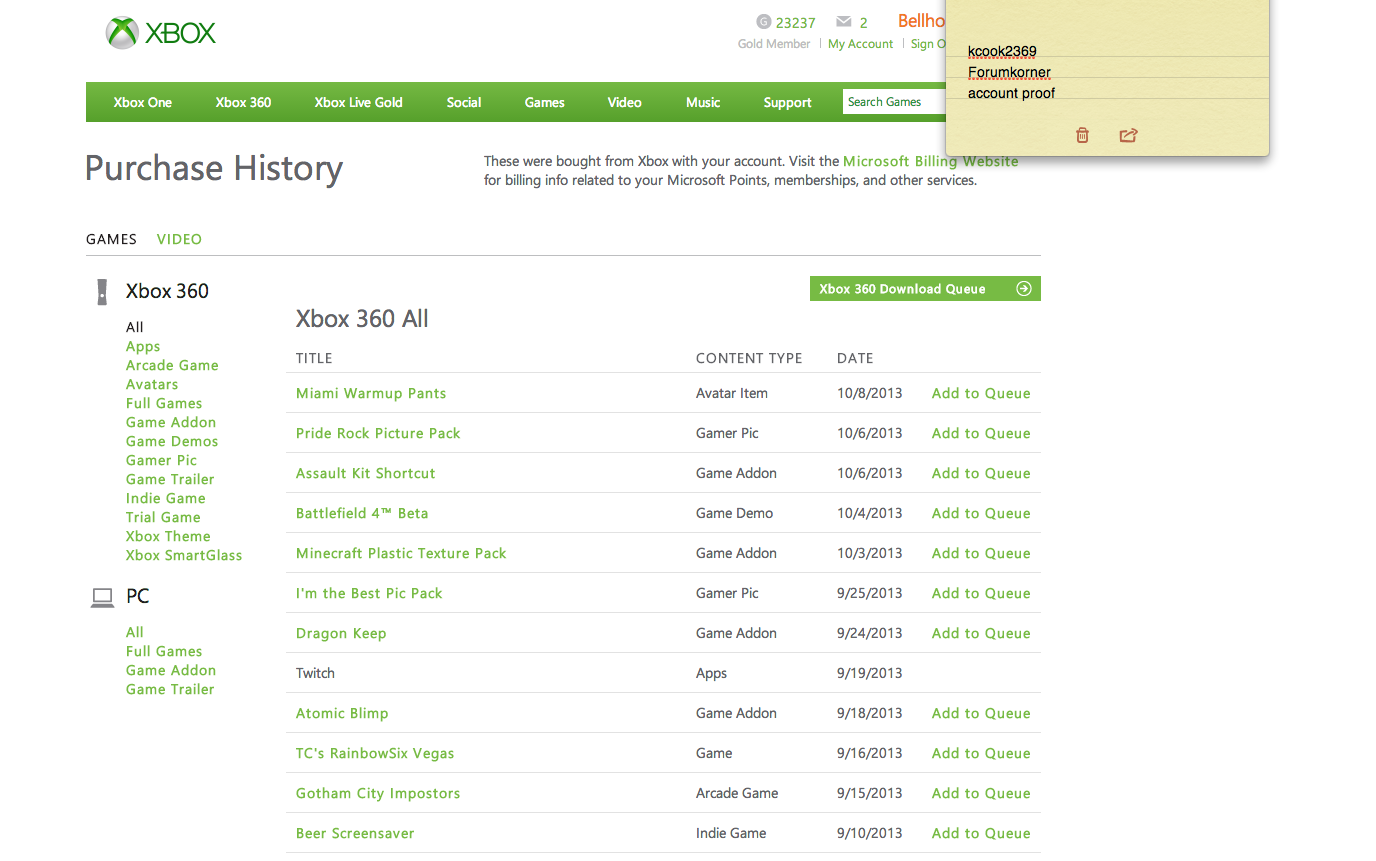Viewport: 1376px width, 861px height.
Task: Filter purchases by Trial Game
Action: pos(163,517)
